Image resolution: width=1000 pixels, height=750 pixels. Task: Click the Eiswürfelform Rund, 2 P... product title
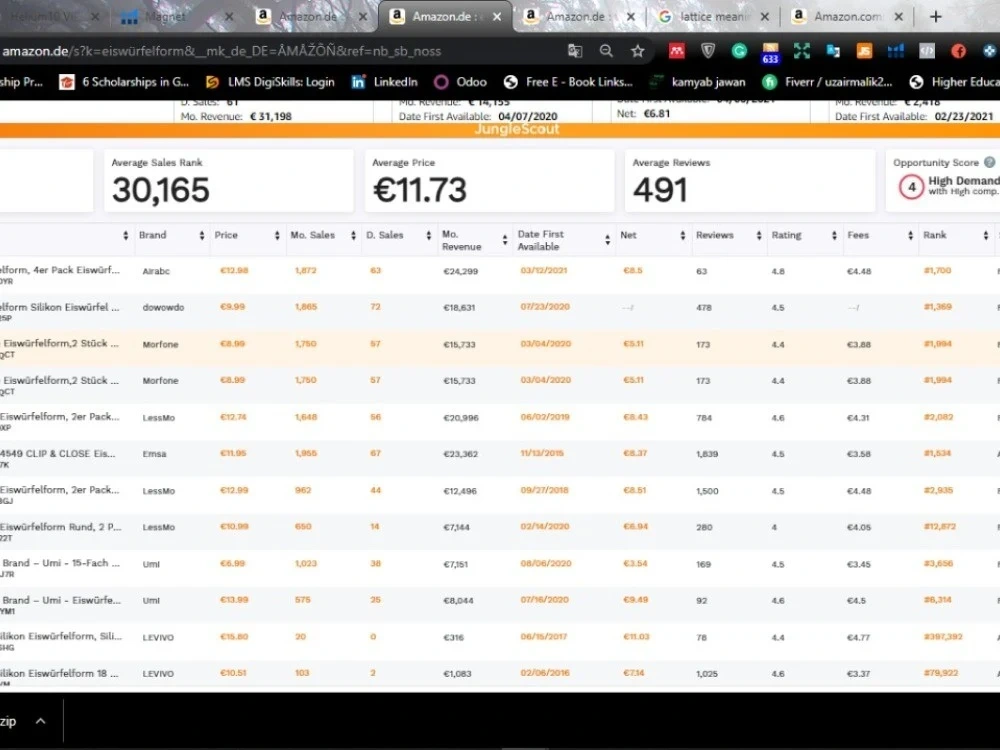(61, 527)
